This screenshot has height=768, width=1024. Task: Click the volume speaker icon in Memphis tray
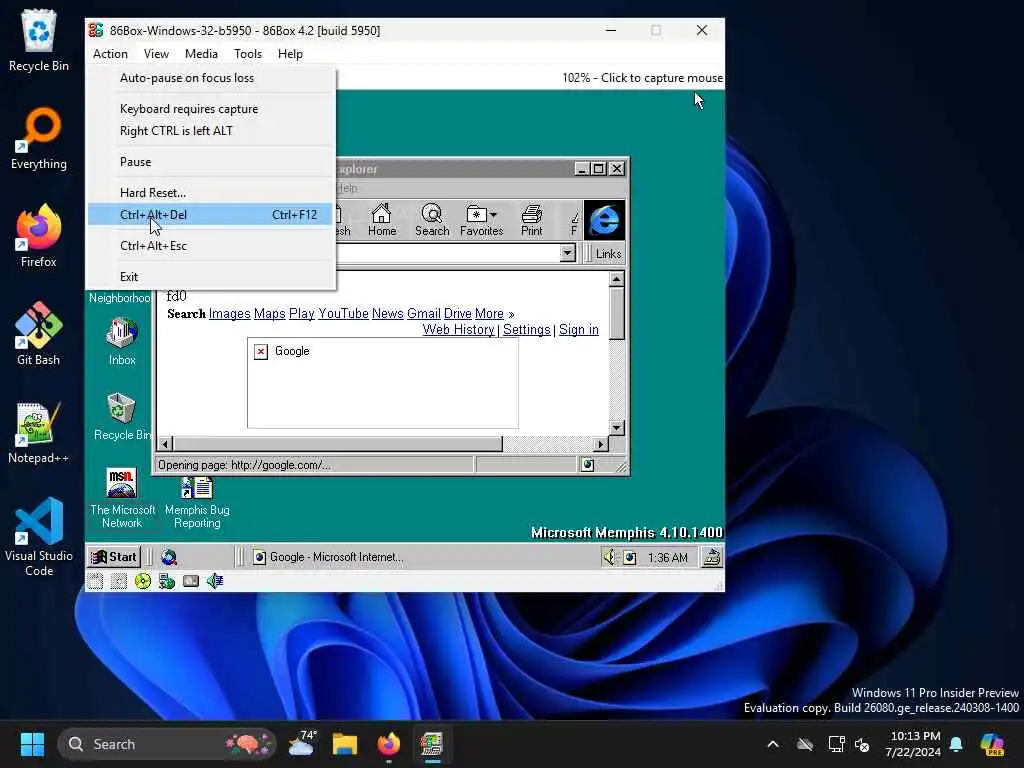click(609, 557)
